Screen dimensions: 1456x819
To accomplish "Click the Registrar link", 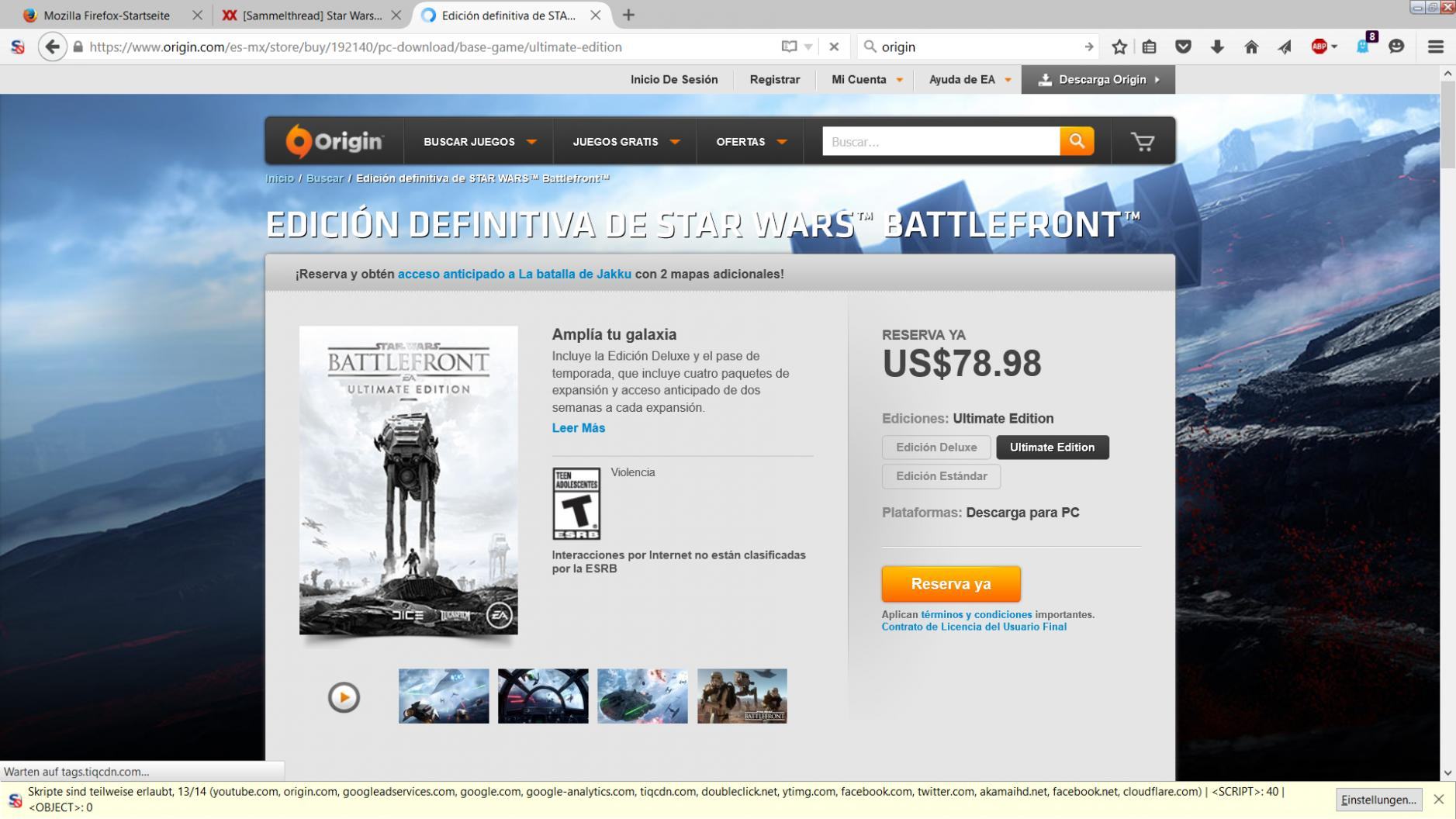I will click(774, 79).
